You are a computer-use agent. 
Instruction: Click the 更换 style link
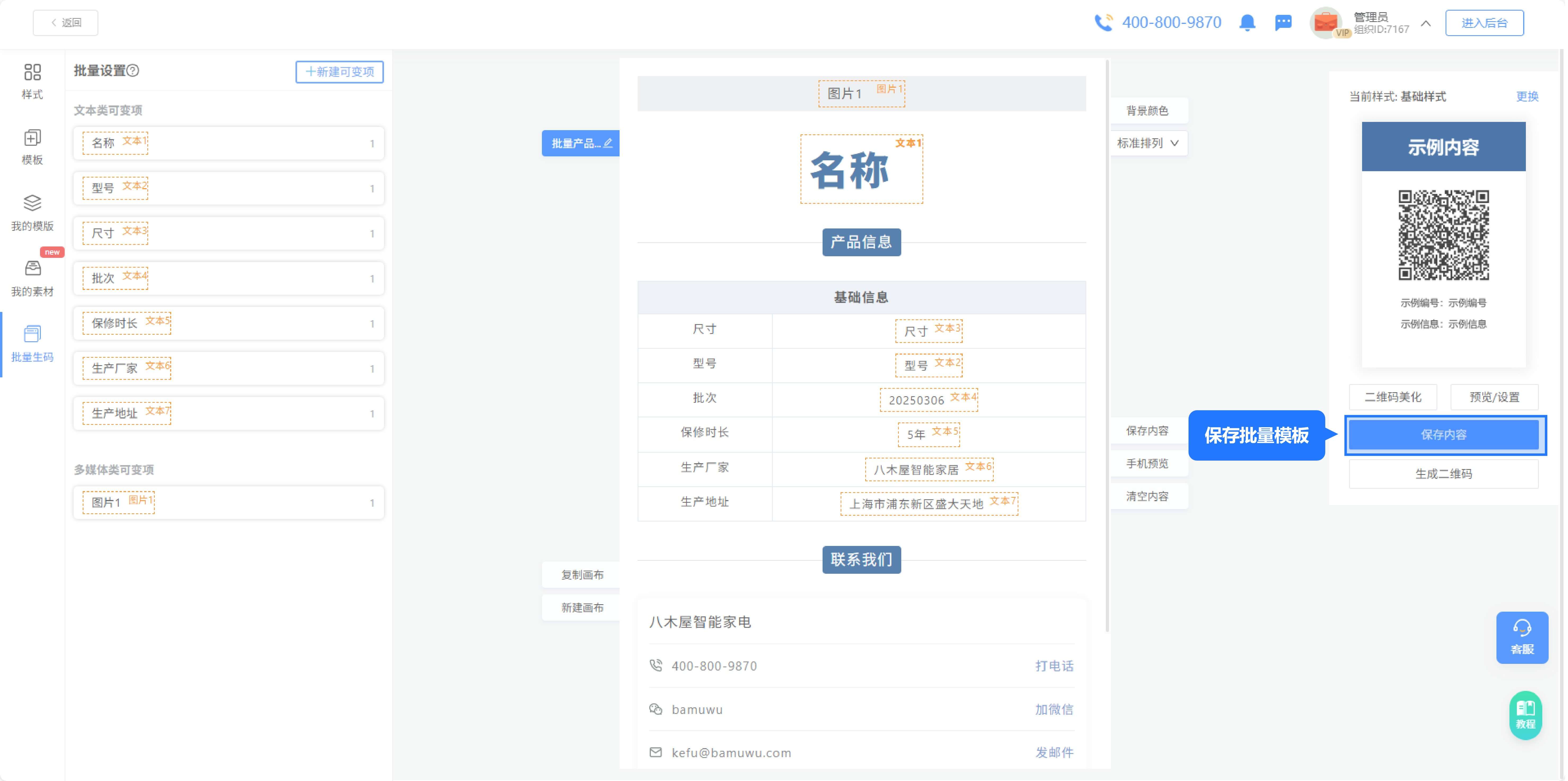tap(1527, 96)
